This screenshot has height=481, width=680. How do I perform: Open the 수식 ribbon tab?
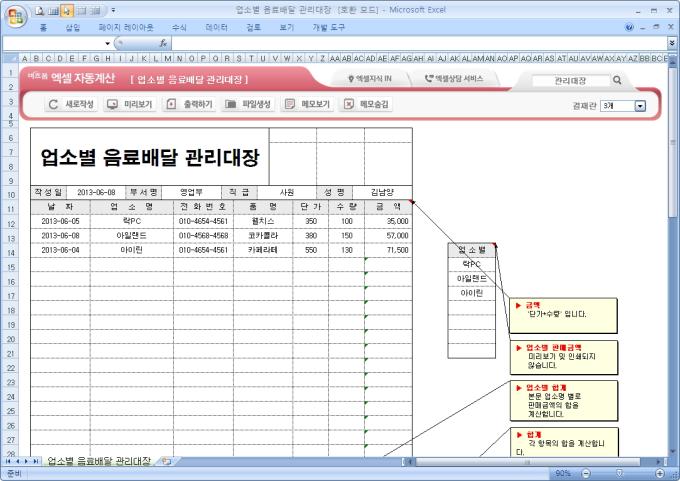[x=179, y=27]
